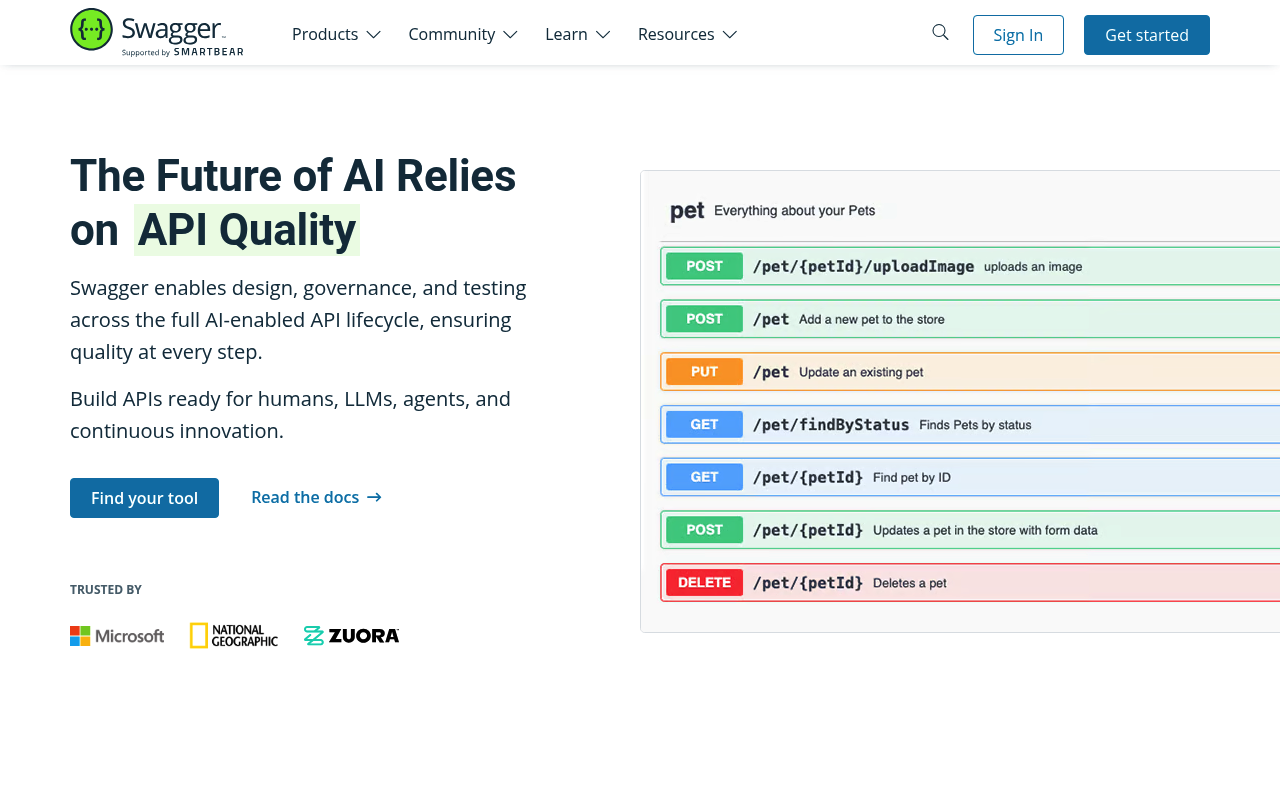This screenshot has height=800, width=1280.
Task: Expand the Resources dropdown chevron
Action: click(x=730, y=35)
